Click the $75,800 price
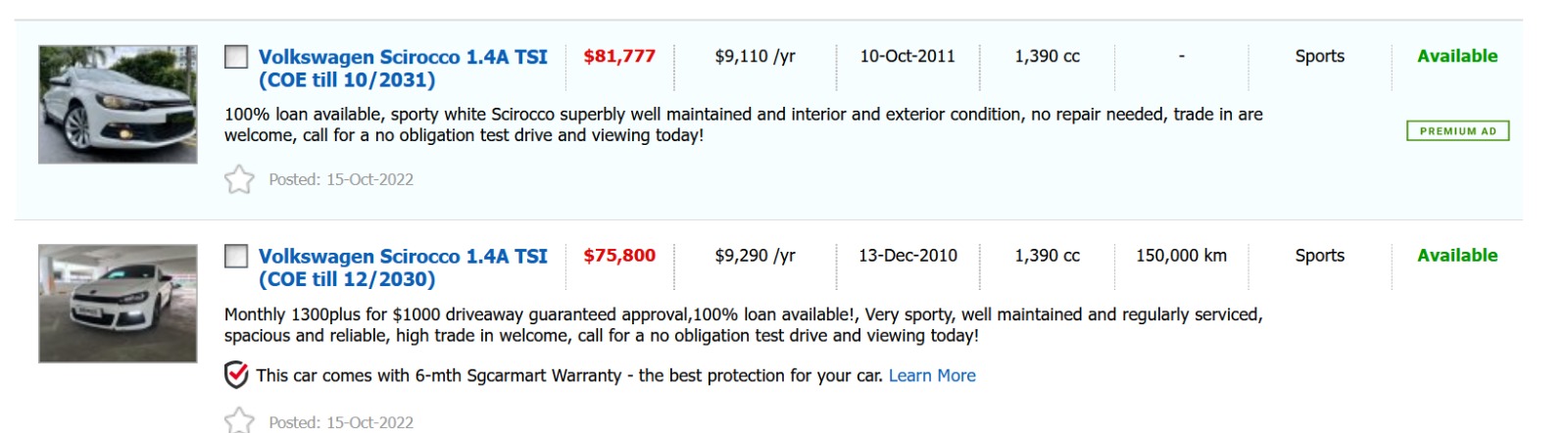This screenshot has width=1568, height=433. [619, 256]
